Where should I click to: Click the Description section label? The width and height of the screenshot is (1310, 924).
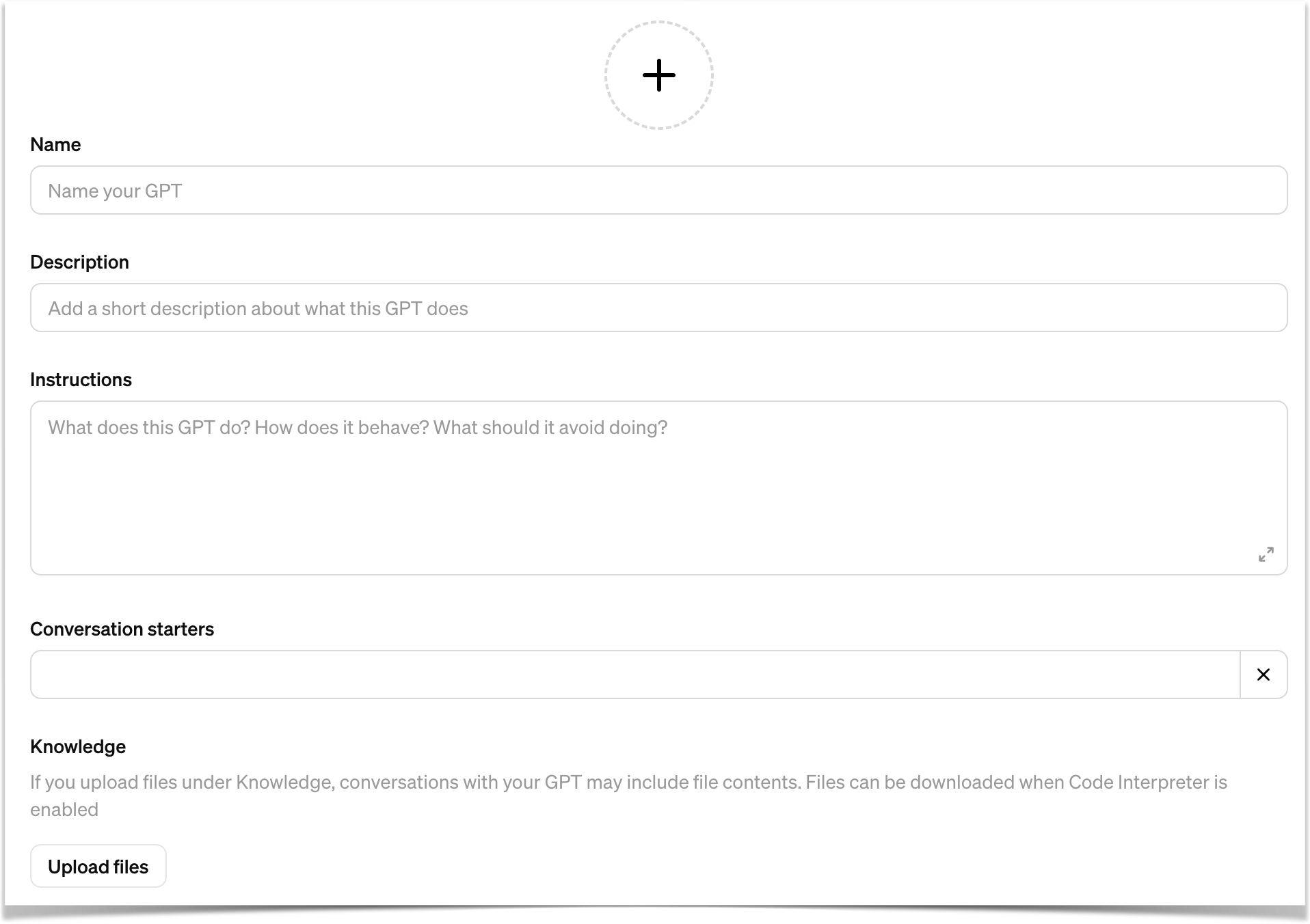79,262
